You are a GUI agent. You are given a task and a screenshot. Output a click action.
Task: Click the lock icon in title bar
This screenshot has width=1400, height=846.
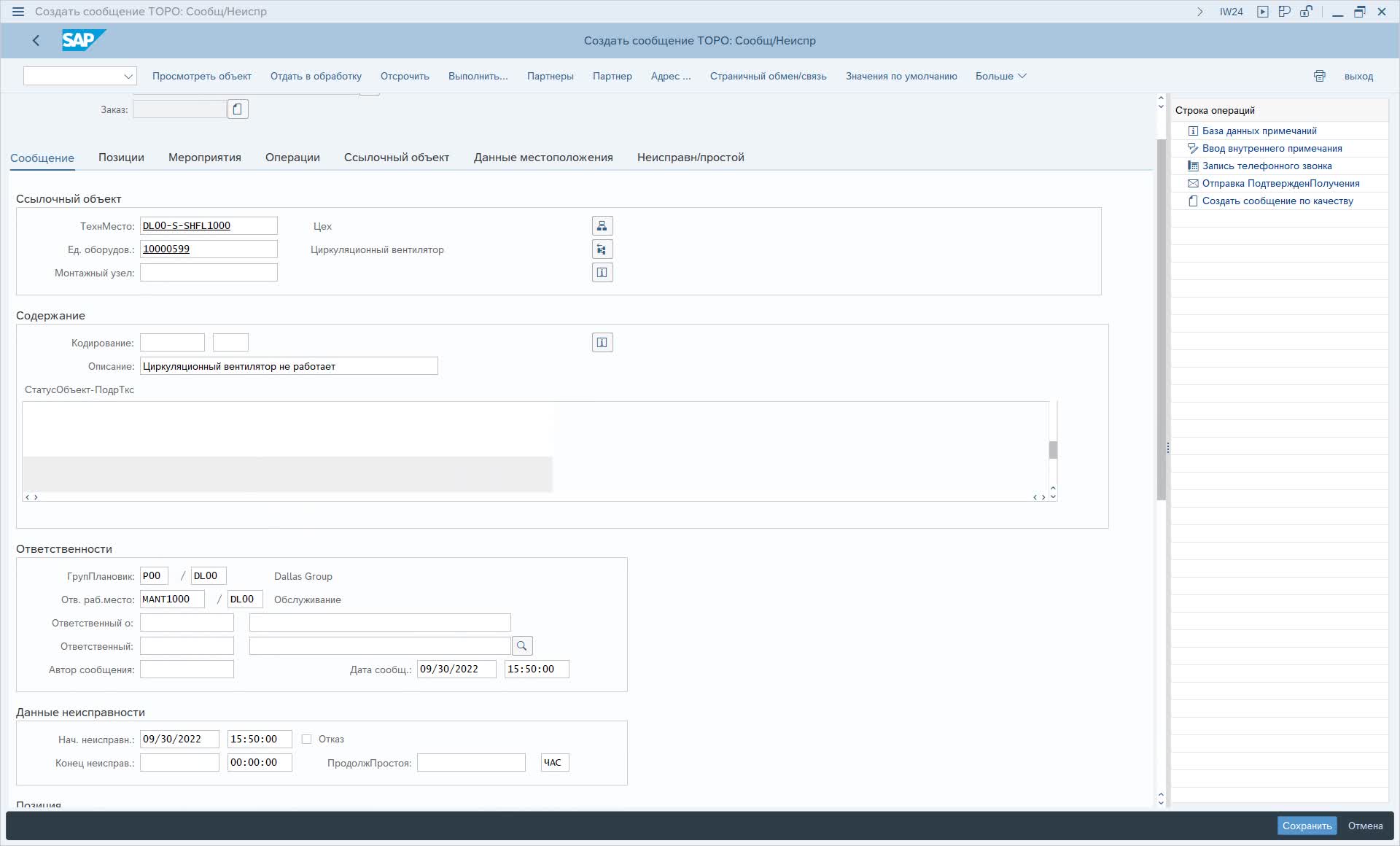pyautogui.click(x=1306, y=12)
